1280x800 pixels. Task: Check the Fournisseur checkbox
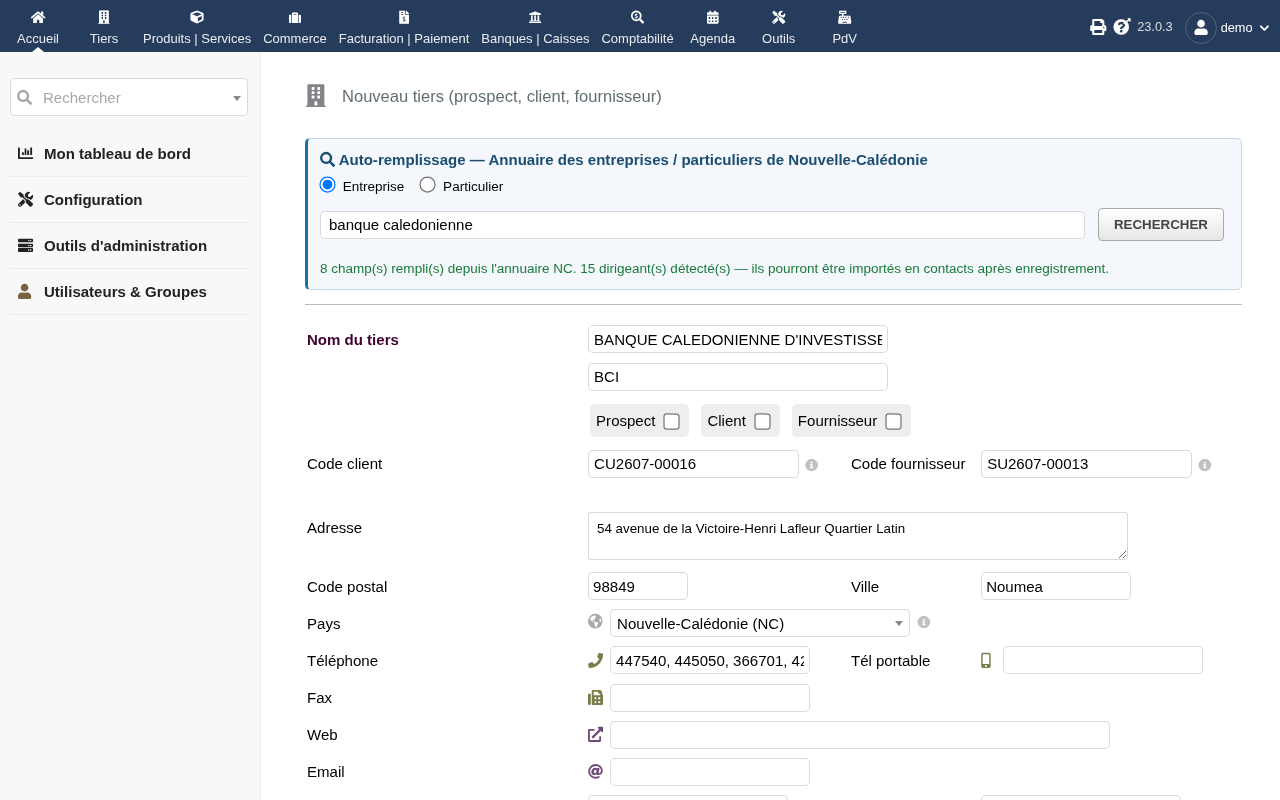pyautogui.click(x=894, y=421)
